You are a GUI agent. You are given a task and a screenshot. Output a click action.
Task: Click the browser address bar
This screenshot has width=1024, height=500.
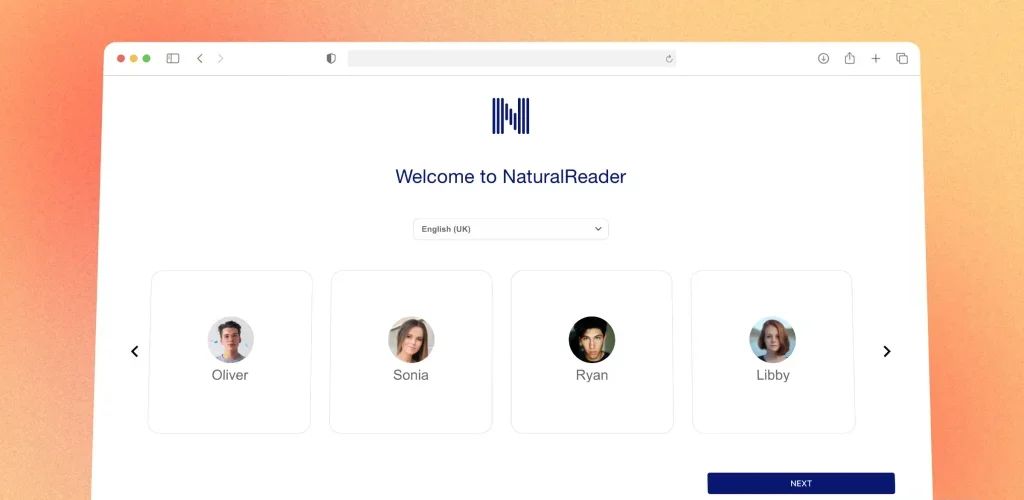pos(512,59)
